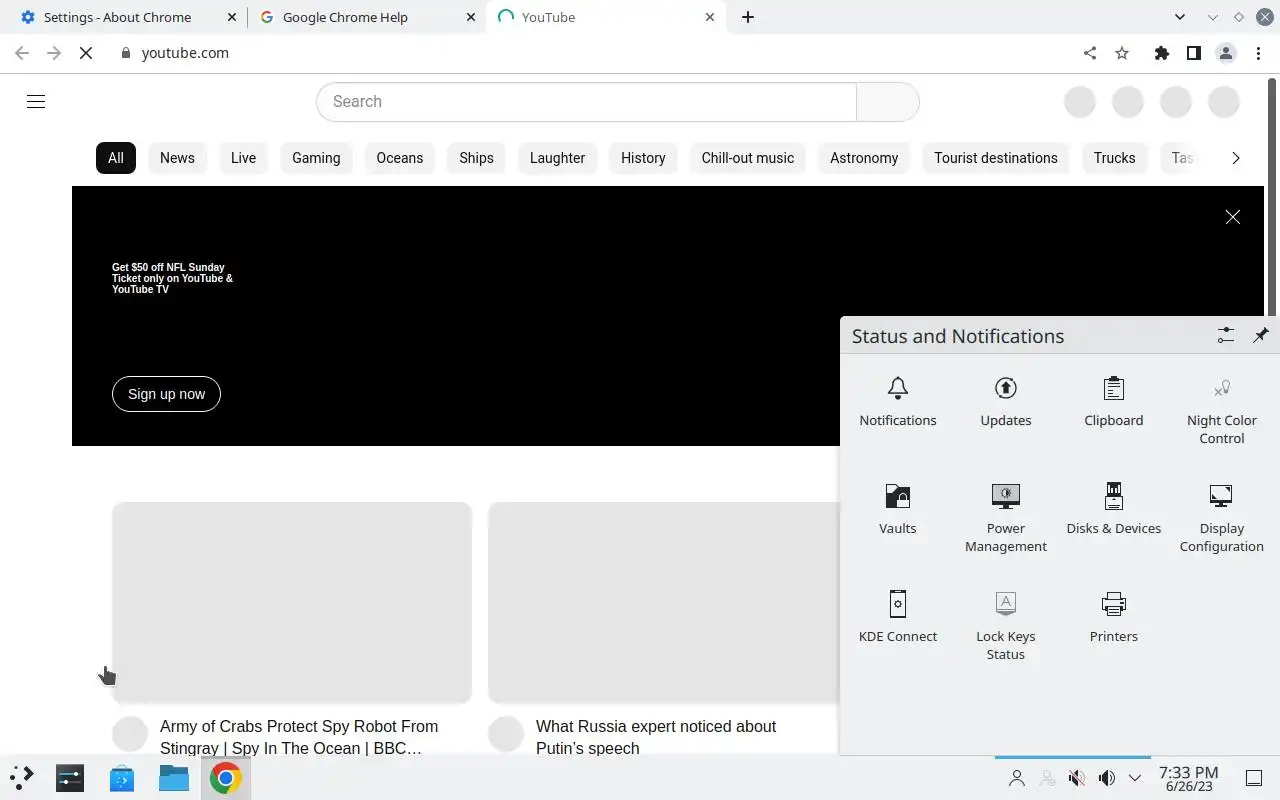Image resolution: width=1280 pixels, height=800 pixels.
Task: Click the youtube.com address bar
Action: click(185, 53)
